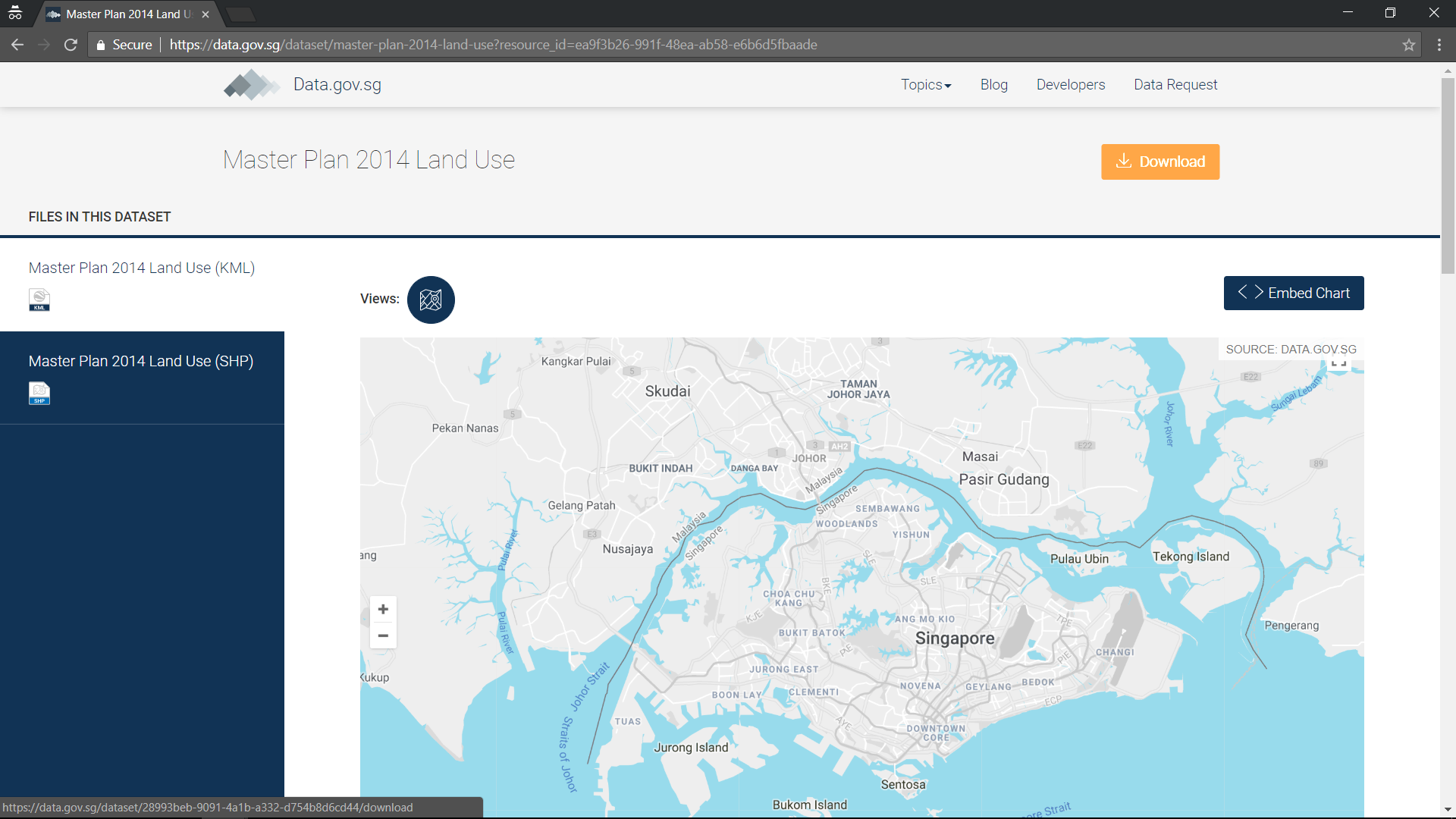This screenshot has height=819, width=1456.
Task: Zoom out on the map with minus
Action: click(x=383, y=635)
